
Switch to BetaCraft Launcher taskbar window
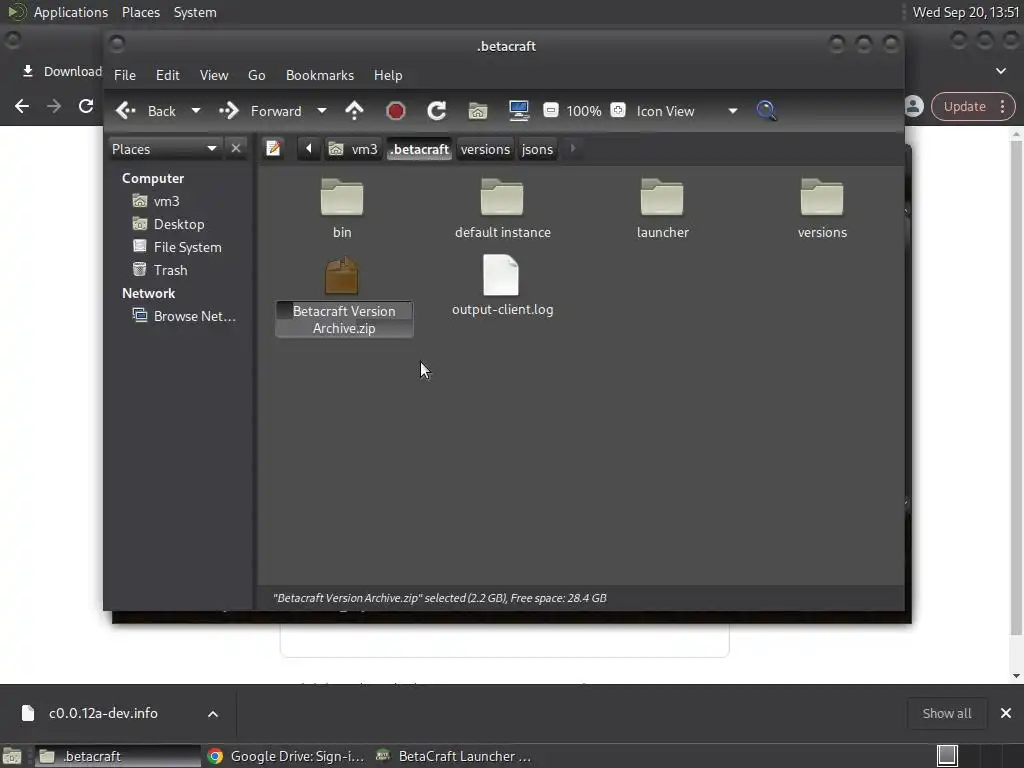click(455, 756)
